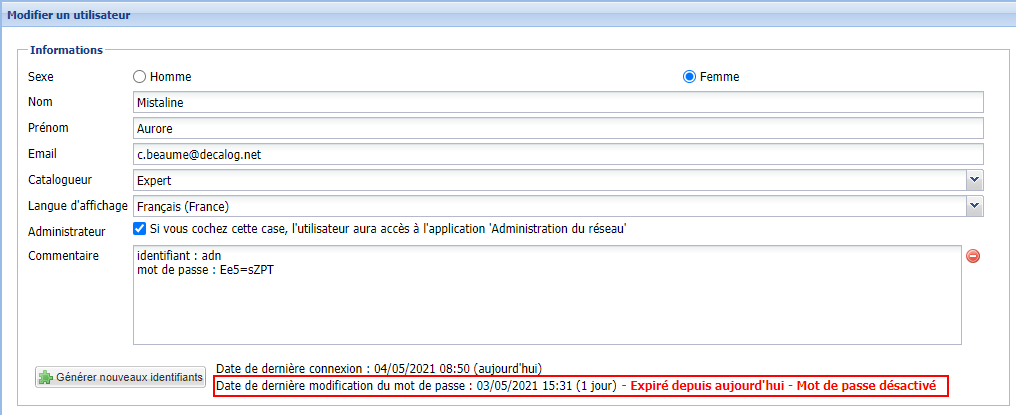This screenshot has height=415, width=1016.
Task: Expand the Langue d'affichage dropdown arrow
Action: tap(974, 206)
